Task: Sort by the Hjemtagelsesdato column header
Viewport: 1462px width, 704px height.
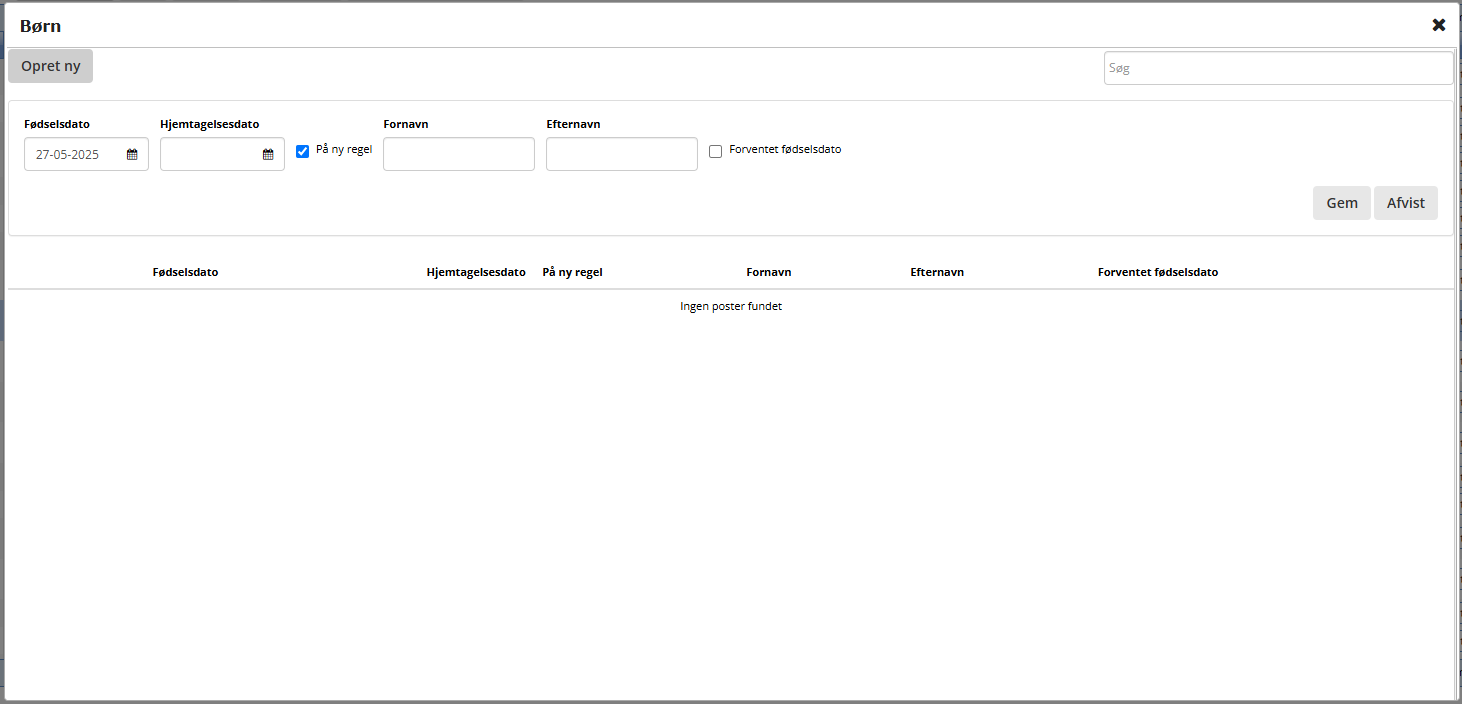Action: coord(475,272)
